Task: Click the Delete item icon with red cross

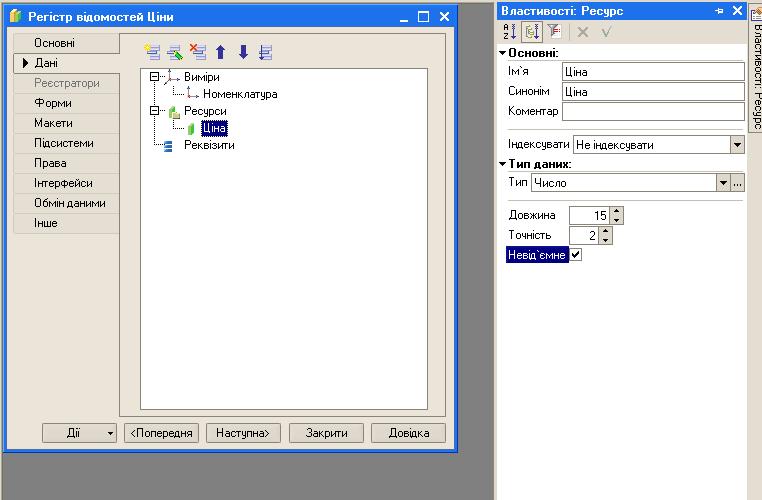Action: coord(198,52)
